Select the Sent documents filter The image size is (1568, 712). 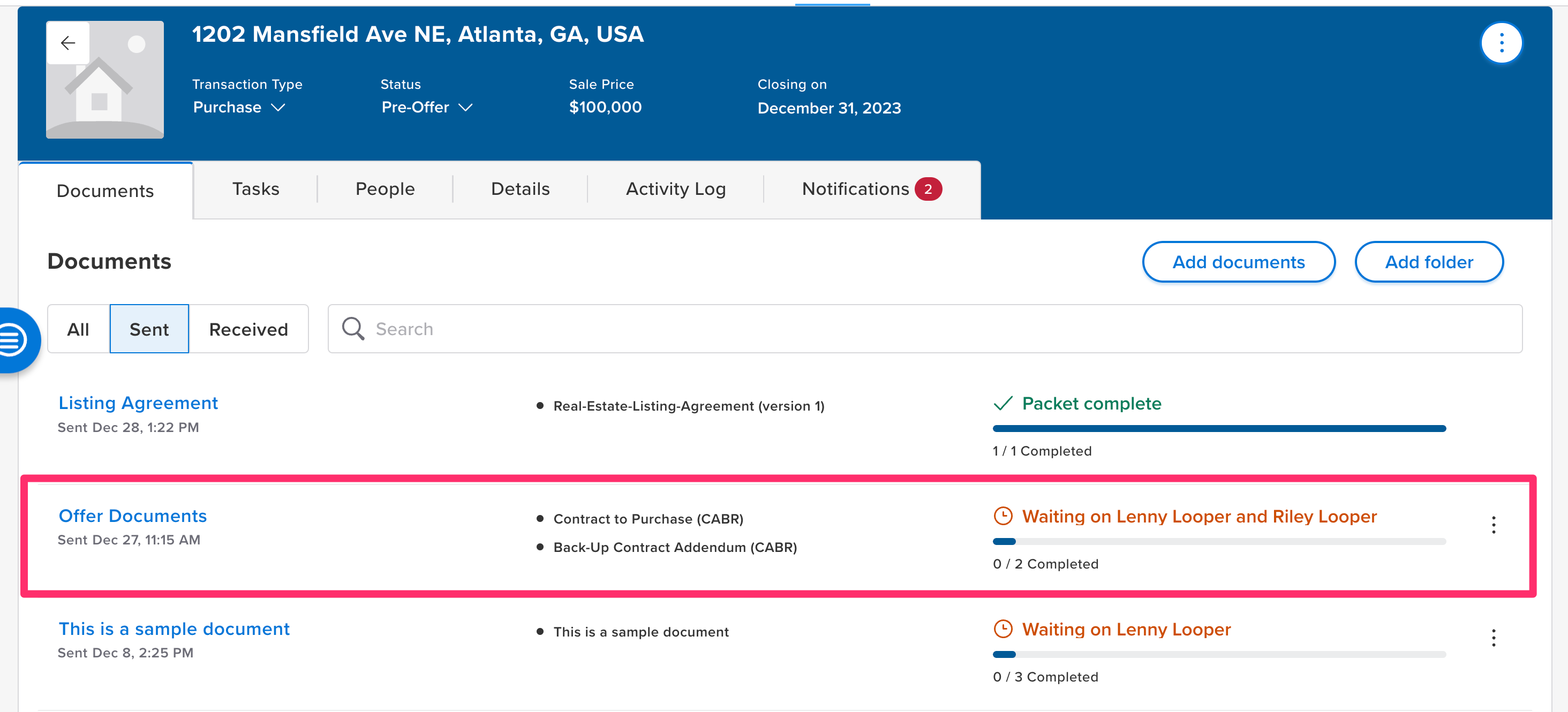click(x=149, y=329)
